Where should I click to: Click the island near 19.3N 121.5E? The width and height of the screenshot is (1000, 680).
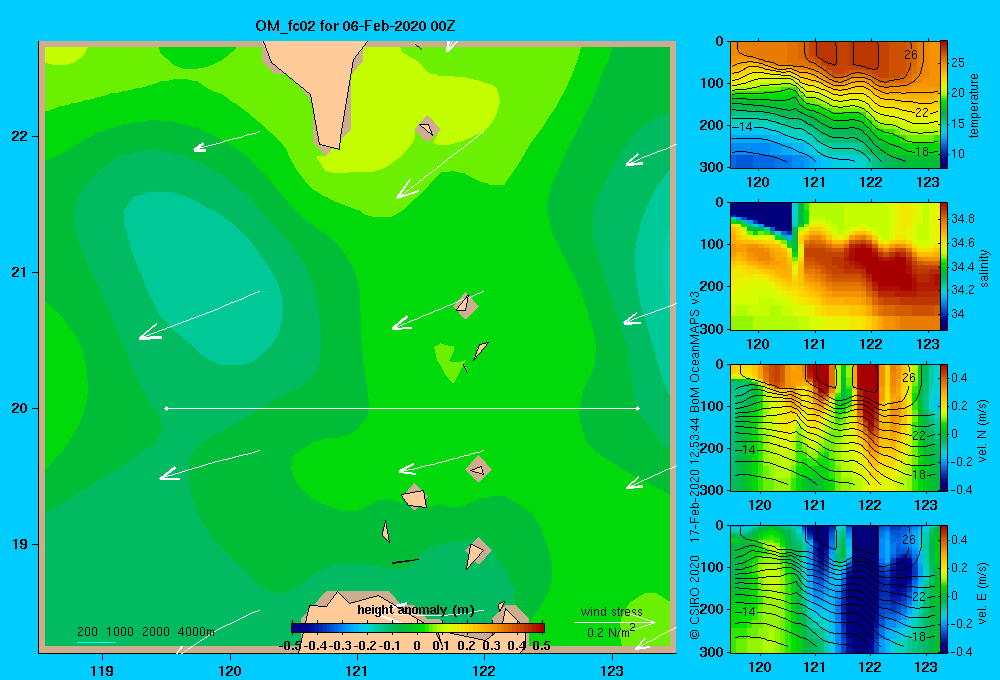(415, 497)
